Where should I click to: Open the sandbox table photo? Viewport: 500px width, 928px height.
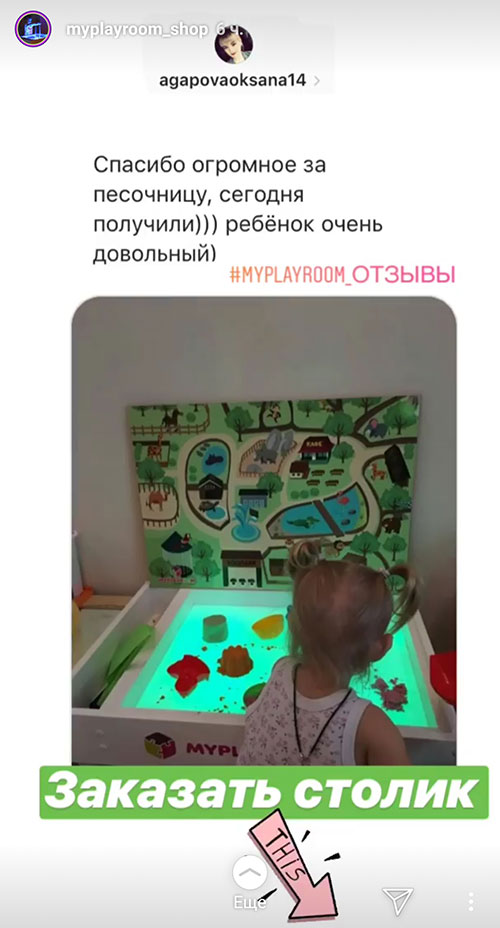pos(264,531)
